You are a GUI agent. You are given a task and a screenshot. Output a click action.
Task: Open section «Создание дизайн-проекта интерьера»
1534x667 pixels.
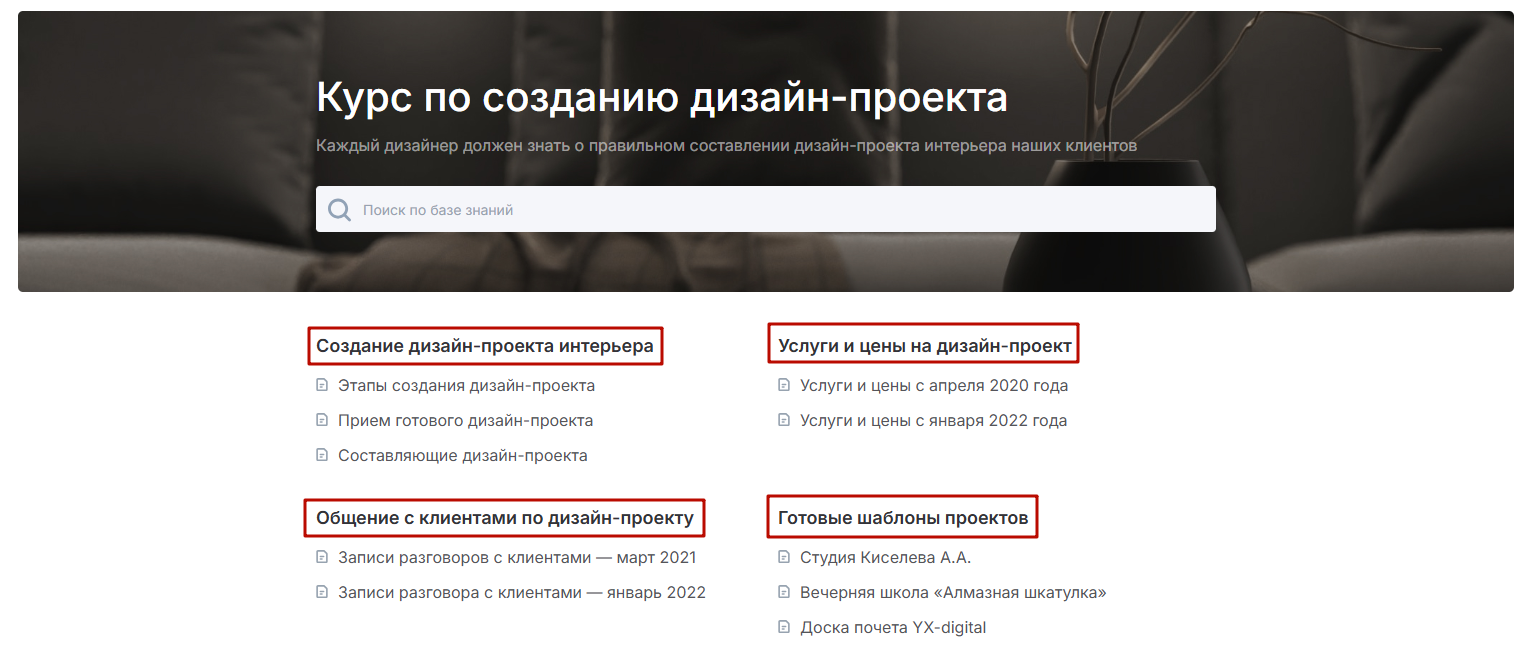485,346
